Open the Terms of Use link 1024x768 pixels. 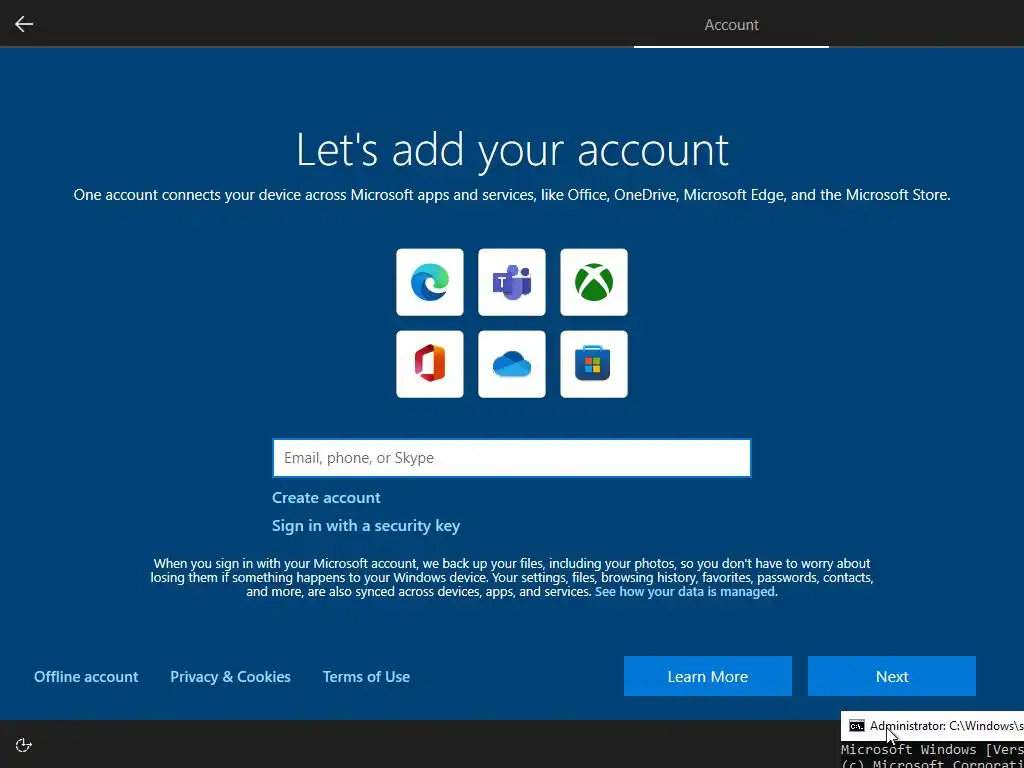(x=366, y=677)
